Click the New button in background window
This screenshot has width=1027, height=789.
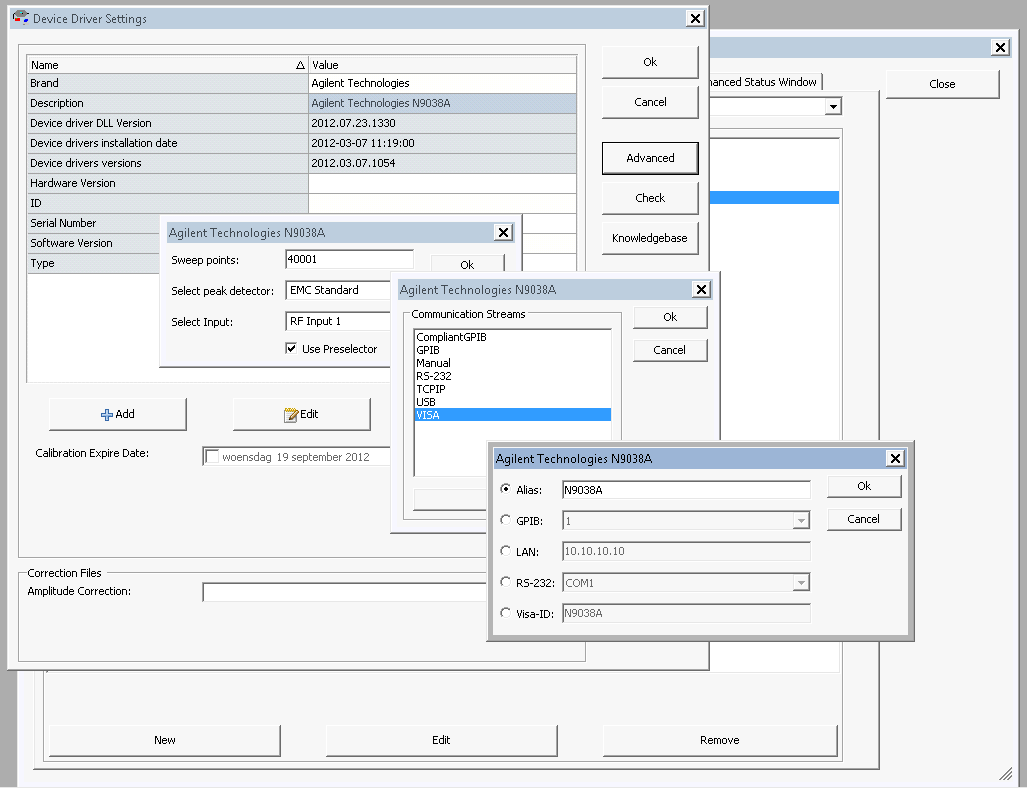click(x=164, y=740)
